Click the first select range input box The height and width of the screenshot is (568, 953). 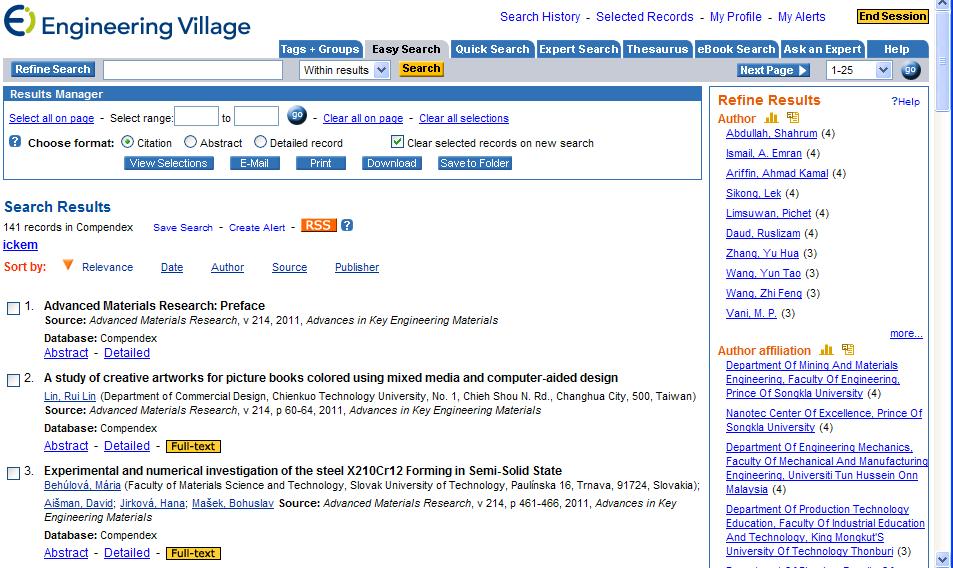pyautogui.click(x=196, y=116)
